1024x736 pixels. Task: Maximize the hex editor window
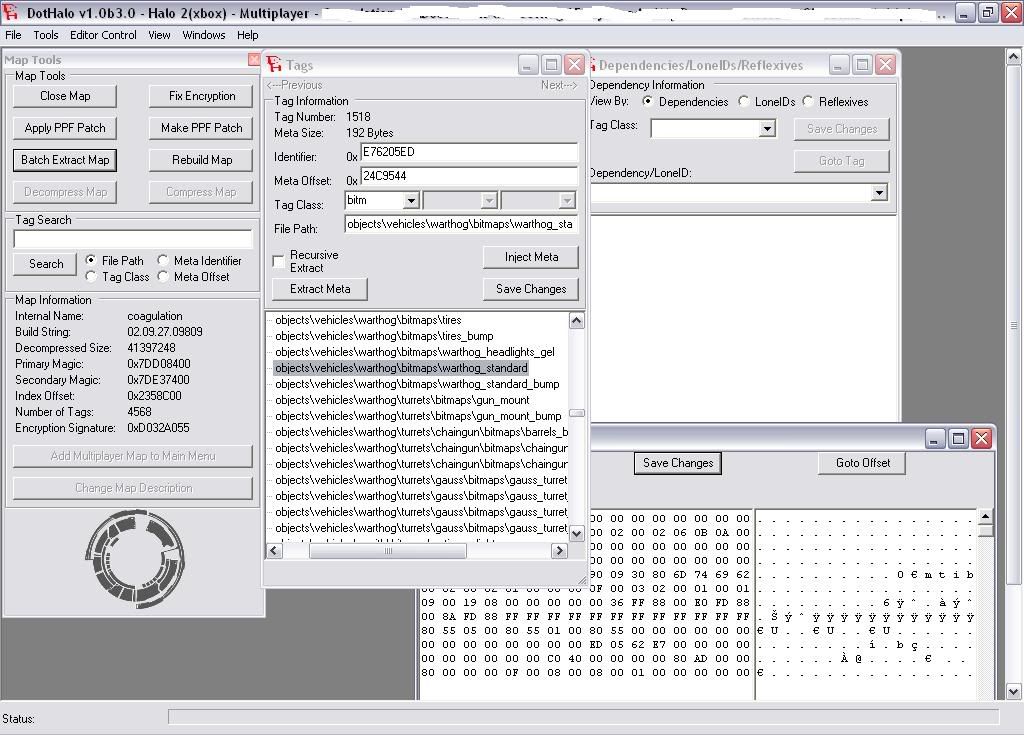pos(958,438)
